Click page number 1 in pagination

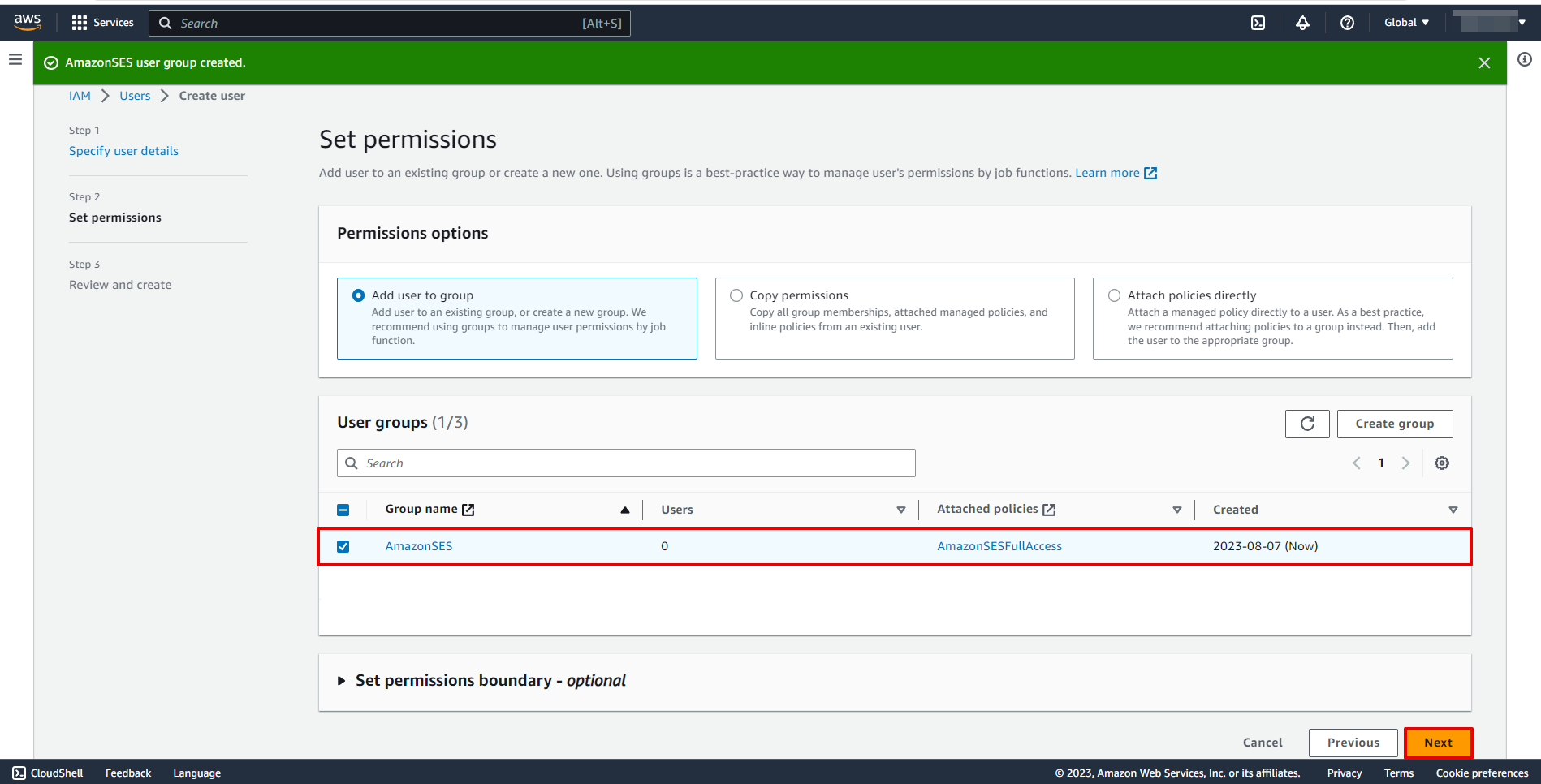tap(1381, 463)
